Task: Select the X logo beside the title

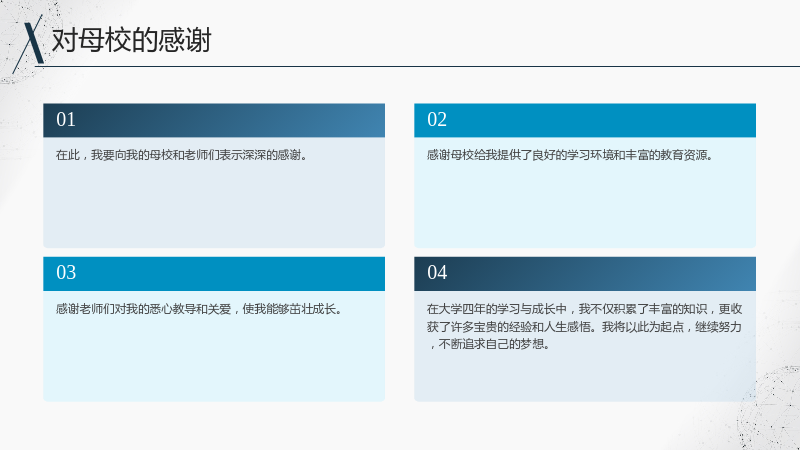Action: tap(29, 43)
